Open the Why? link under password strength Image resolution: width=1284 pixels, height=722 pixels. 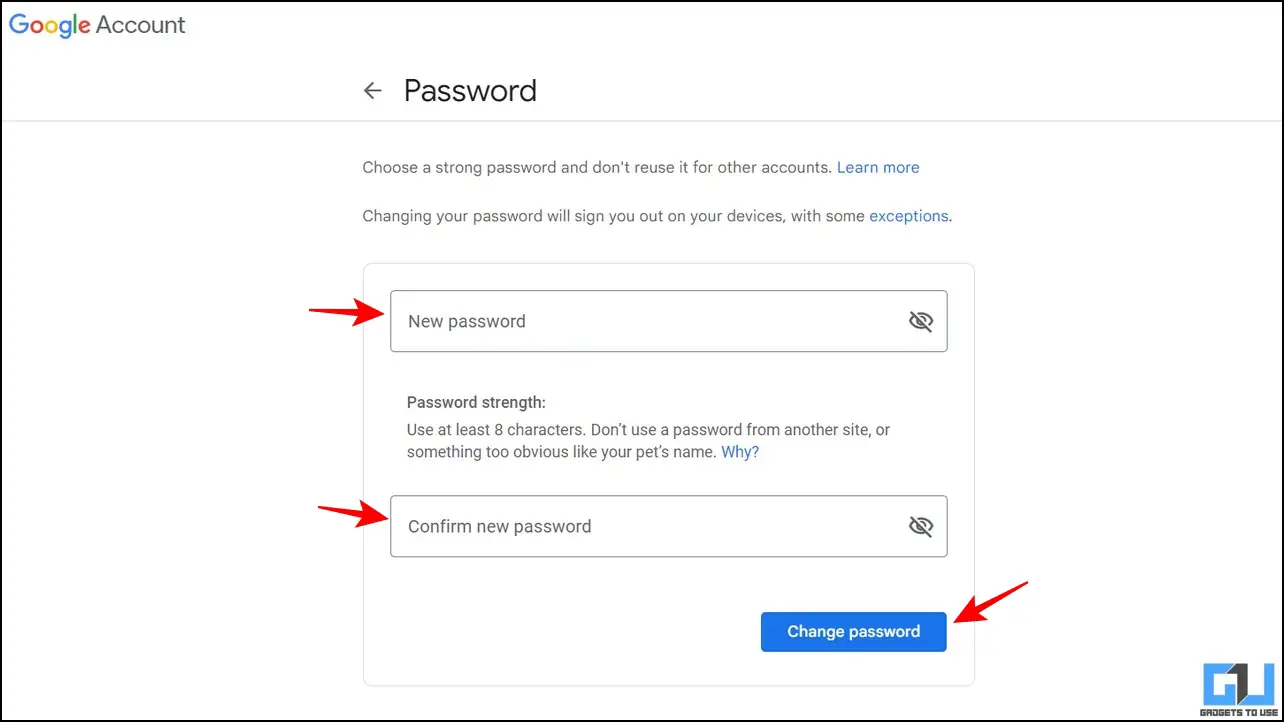click(x=740, y=451)
